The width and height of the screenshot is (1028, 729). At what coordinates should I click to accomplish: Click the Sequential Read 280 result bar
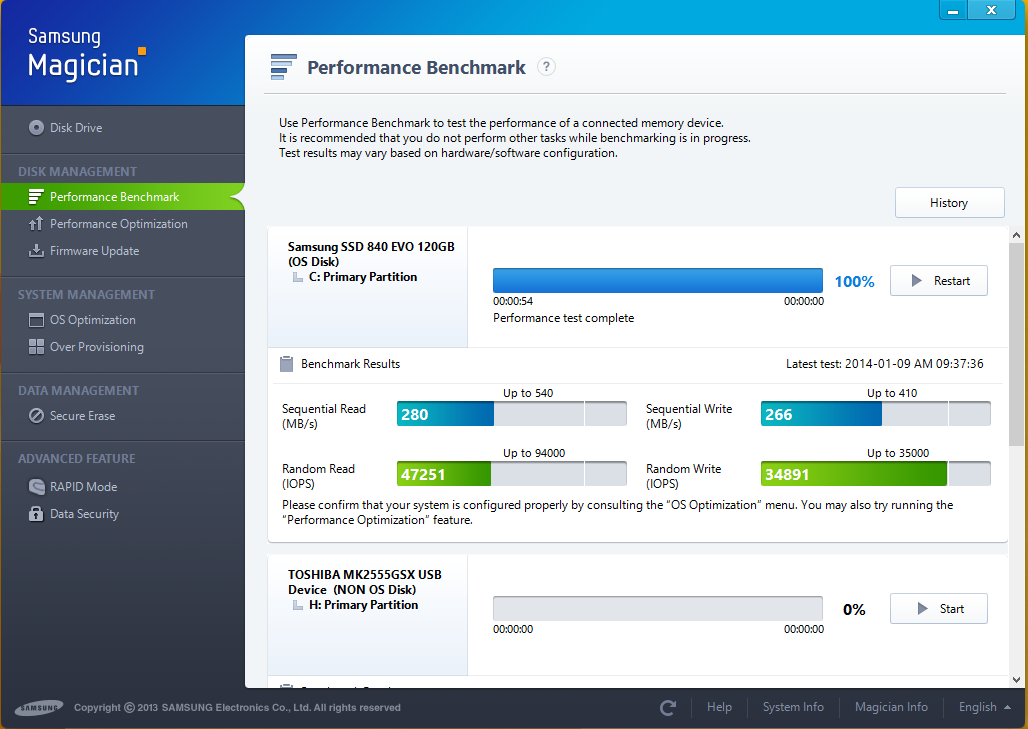[x=511, y=414]
